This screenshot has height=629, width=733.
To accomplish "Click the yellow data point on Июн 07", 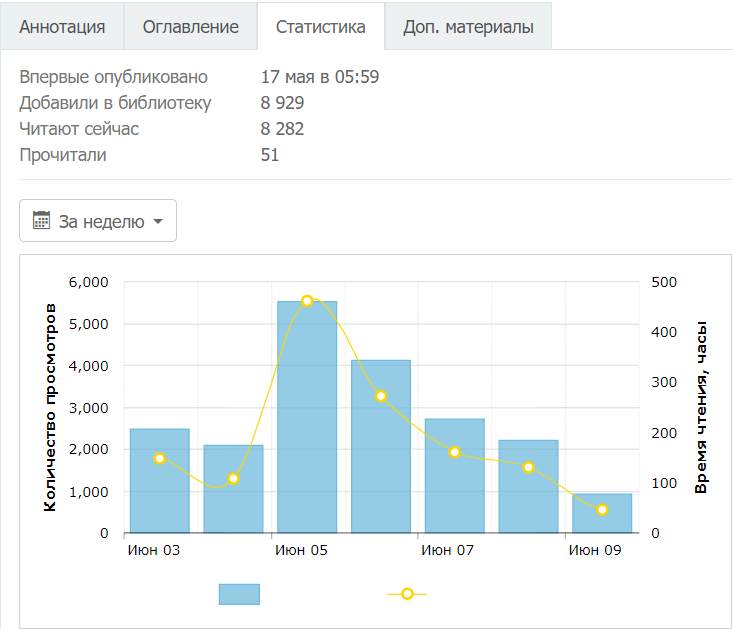I will pos(455,452).
